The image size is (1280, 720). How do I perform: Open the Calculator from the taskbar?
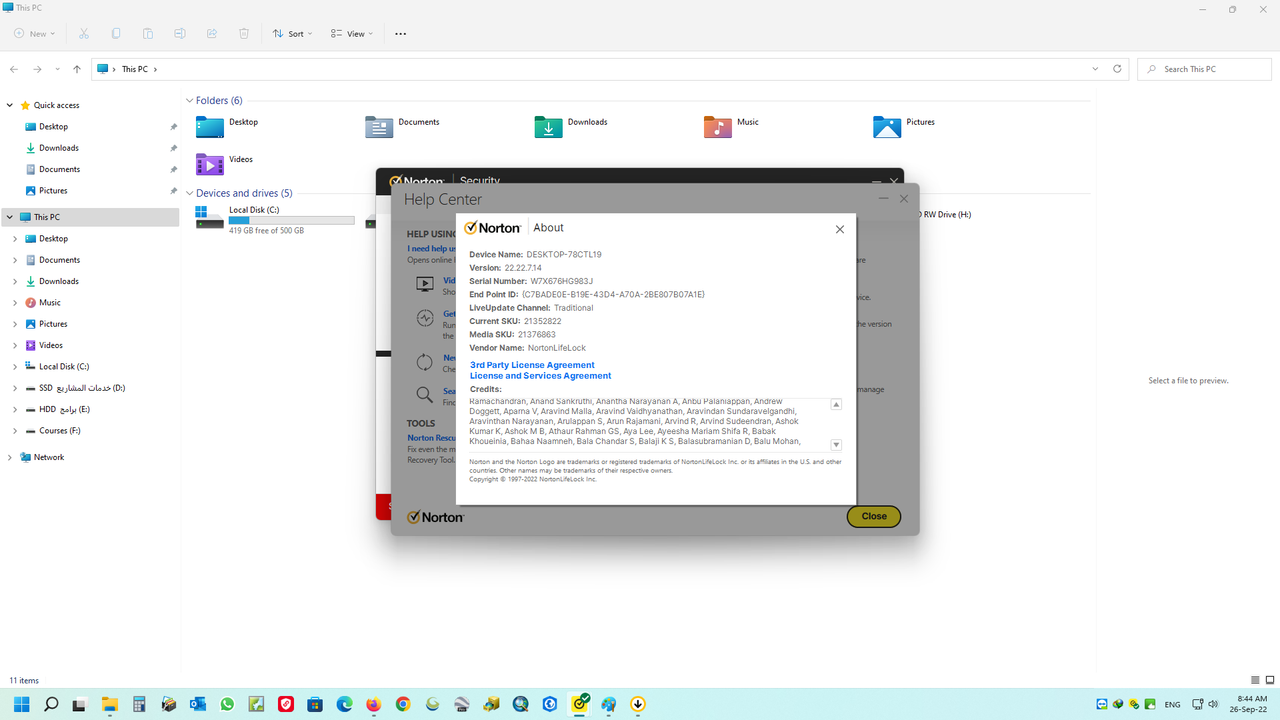(139, 704)
